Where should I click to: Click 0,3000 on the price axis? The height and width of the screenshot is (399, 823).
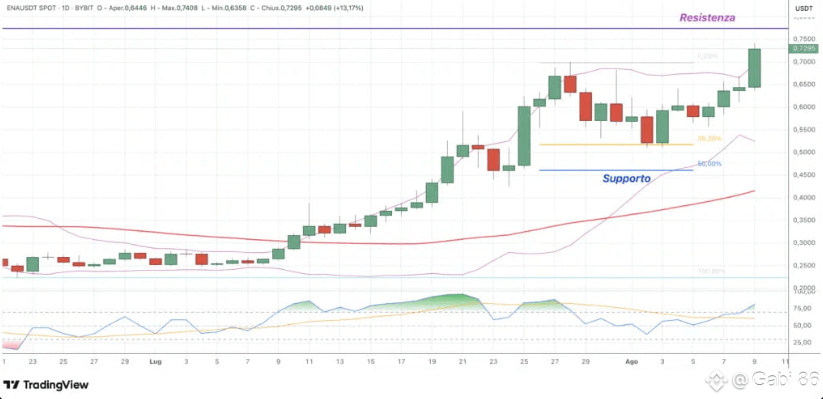[x=804, y=243]
